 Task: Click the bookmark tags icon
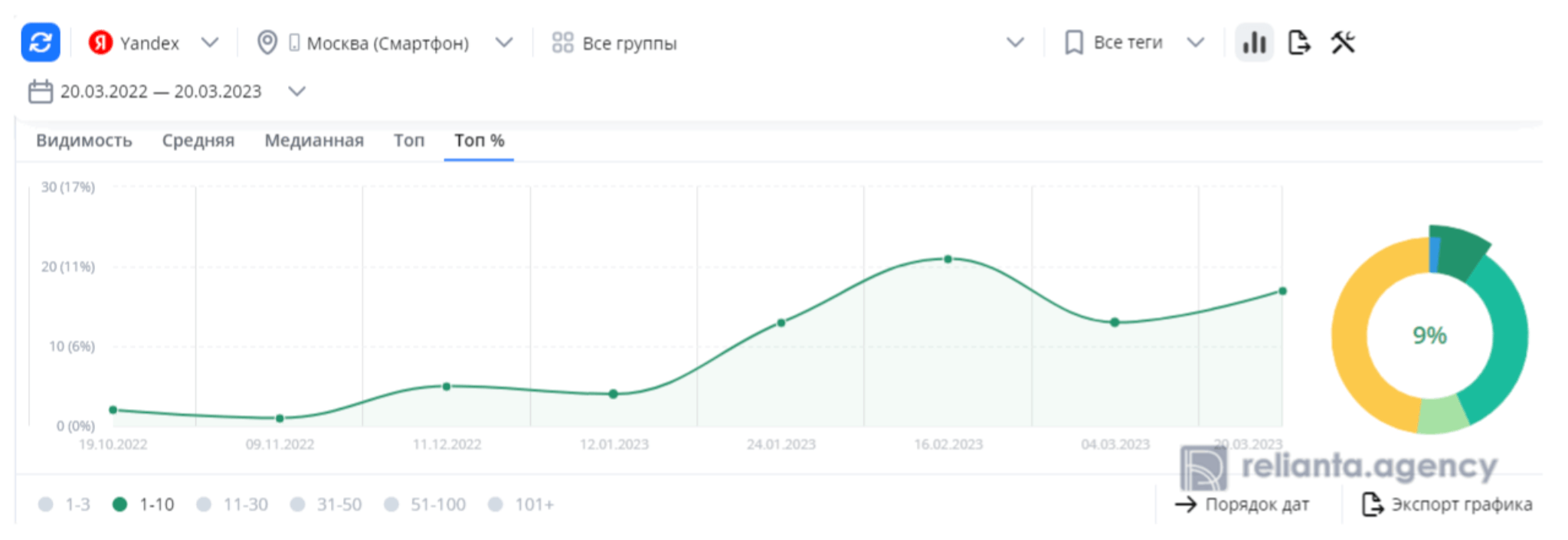(1074, 43)
